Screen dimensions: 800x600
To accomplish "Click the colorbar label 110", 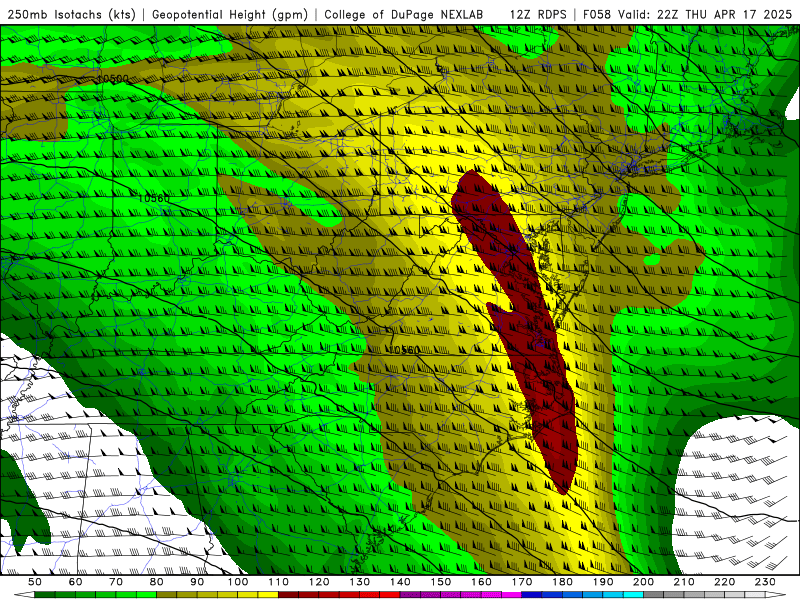I will [x=279, y=582].
